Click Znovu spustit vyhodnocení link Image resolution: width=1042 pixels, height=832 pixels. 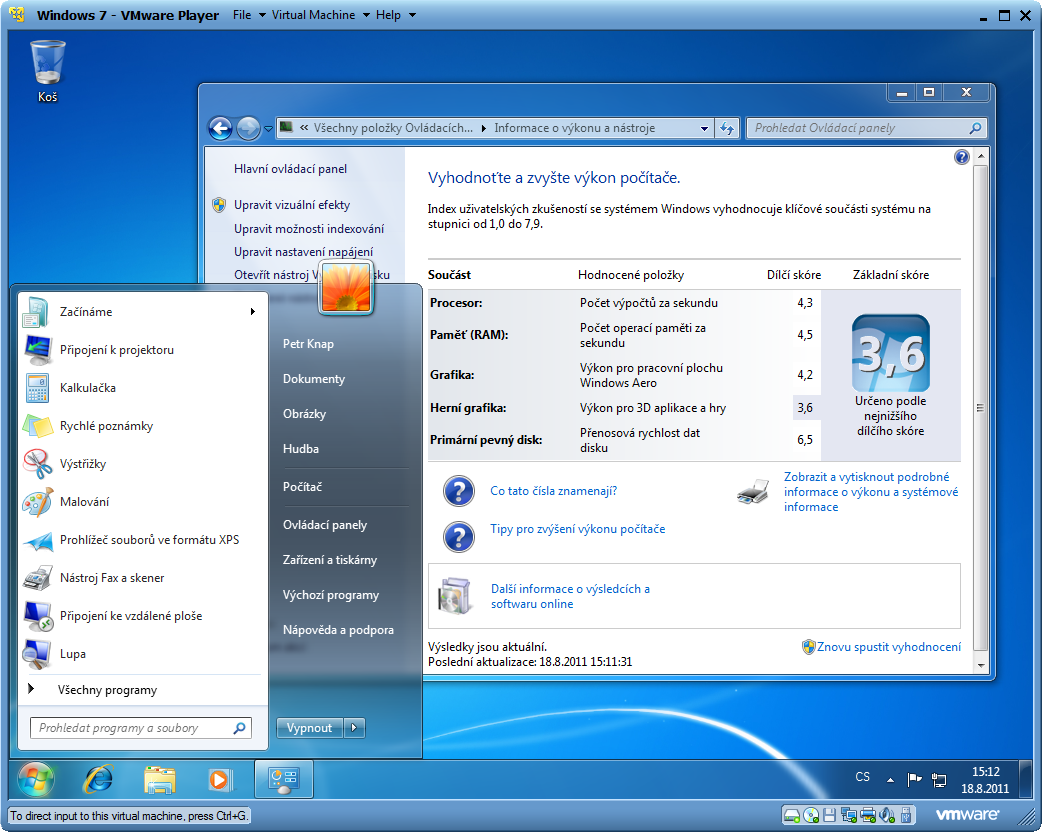coord(888,647)
